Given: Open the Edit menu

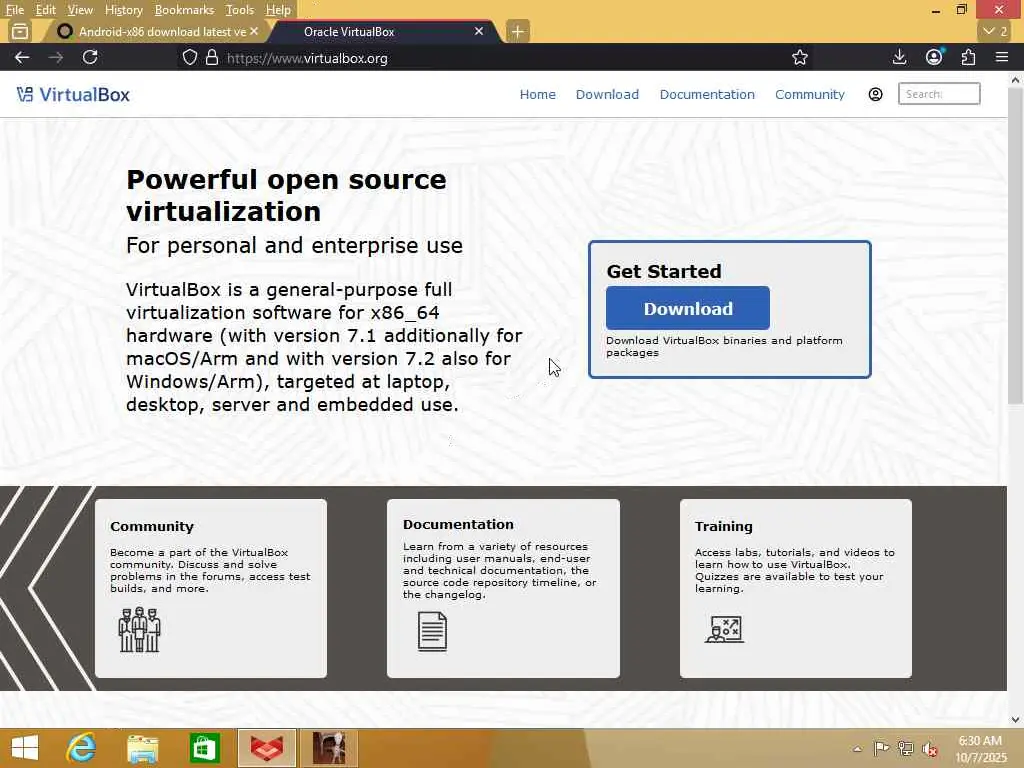Looking at the screenshot, I should click(x=45, y=10).
